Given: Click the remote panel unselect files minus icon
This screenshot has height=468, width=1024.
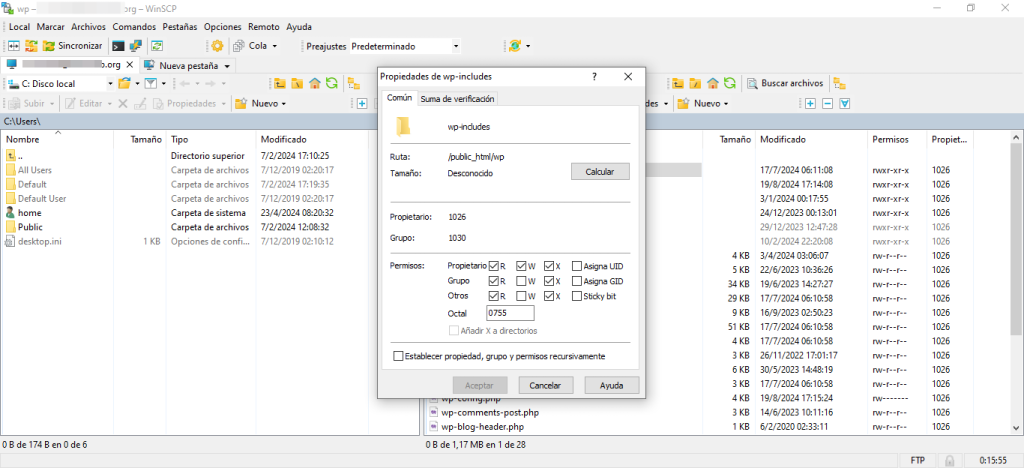Looking at the screenshot, I should pyautogui.click(x=827, y=103).
